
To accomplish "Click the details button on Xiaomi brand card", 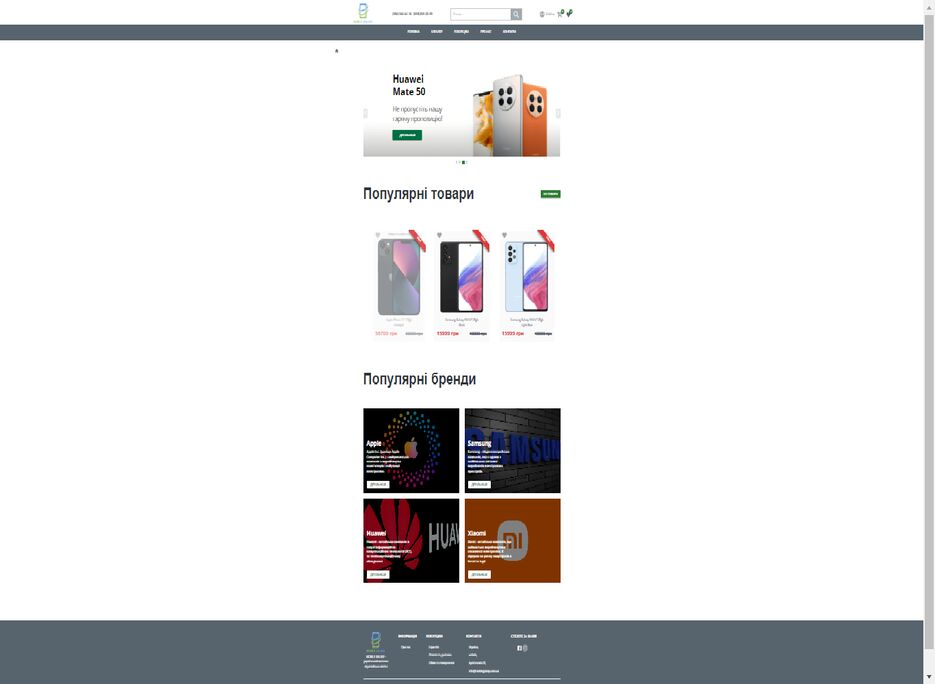I will click(x=479, y=574).
